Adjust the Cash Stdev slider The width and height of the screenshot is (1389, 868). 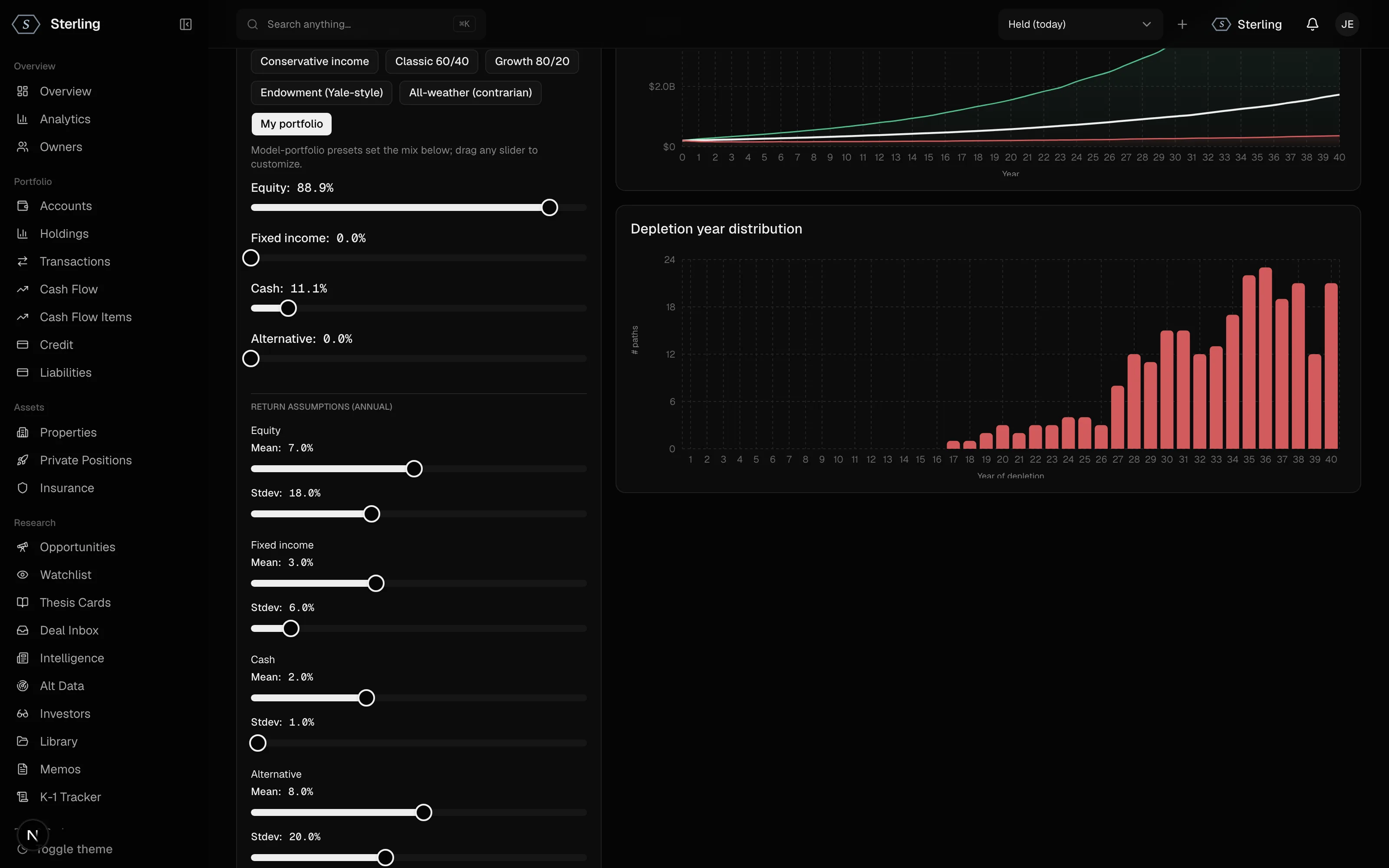(258, 743)
